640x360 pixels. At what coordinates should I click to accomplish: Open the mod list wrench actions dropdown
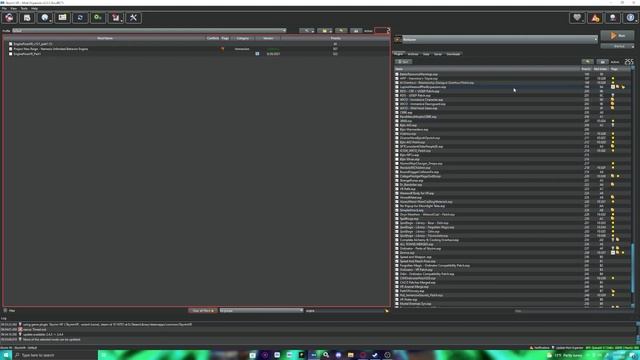(x=307, y=31)
